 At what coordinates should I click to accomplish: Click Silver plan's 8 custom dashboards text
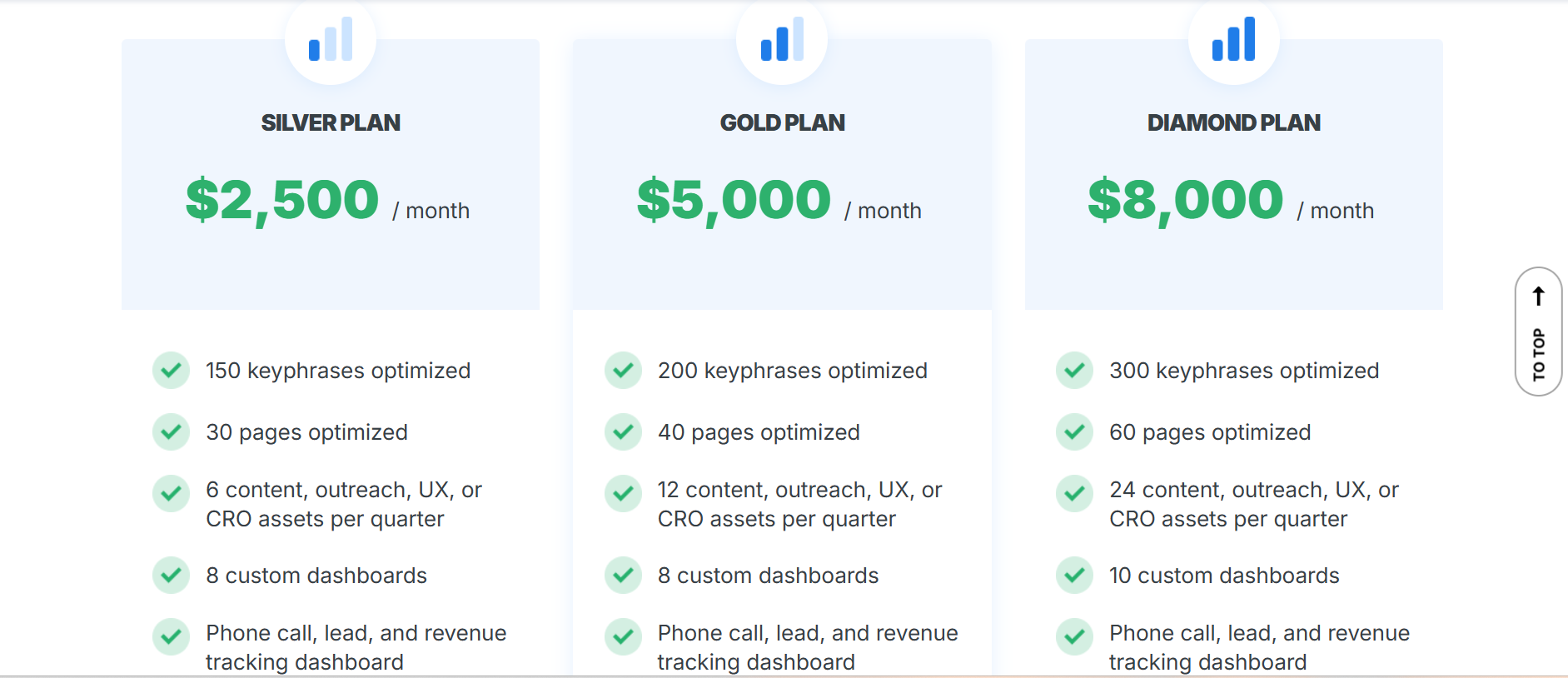(x=316, y=576)
